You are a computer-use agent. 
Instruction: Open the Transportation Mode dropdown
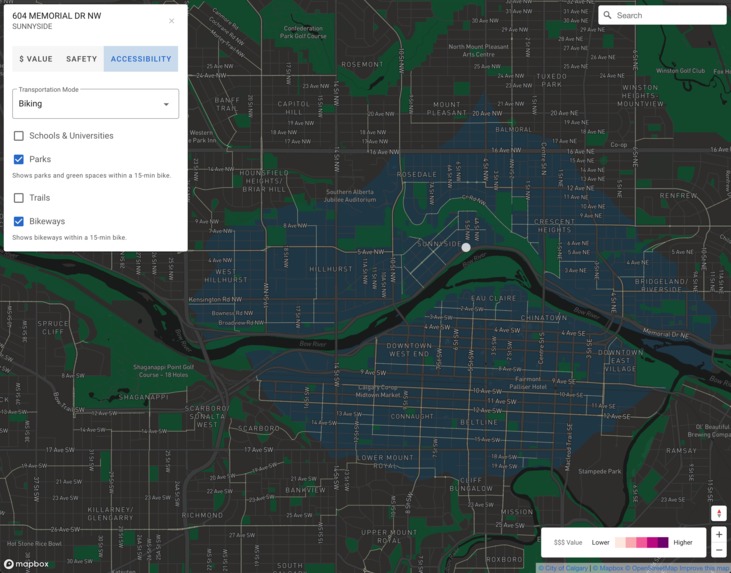(96, 104)
